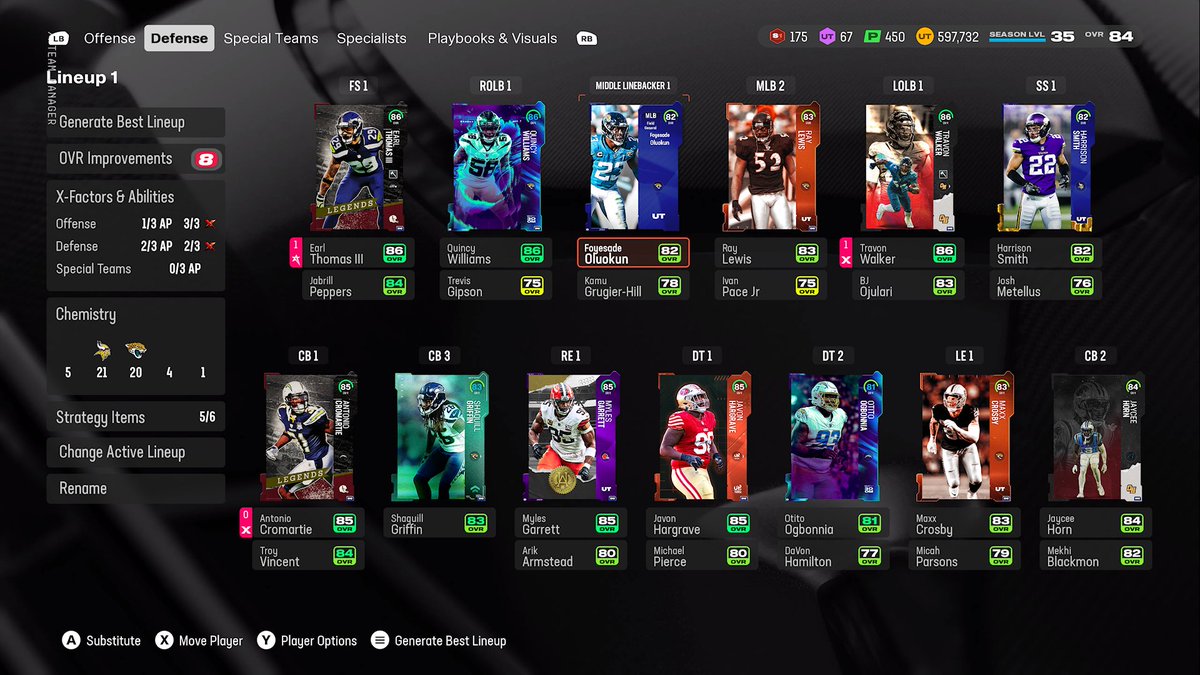The image size is (1200, 675).
Task: Click the X button Move Player icon
Action: point(164,640)
